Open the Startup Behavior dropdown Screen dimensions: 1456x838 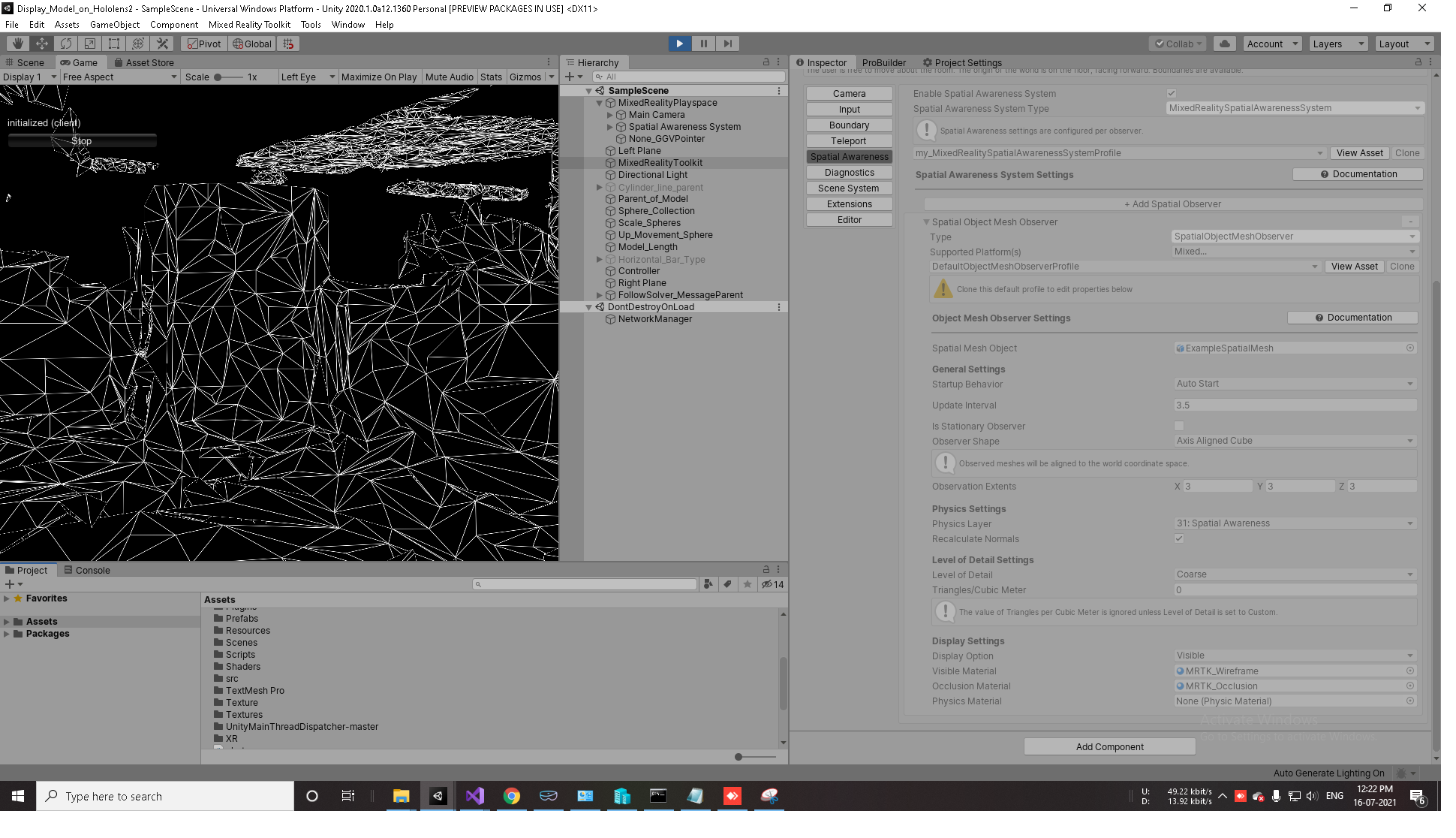1294,383
